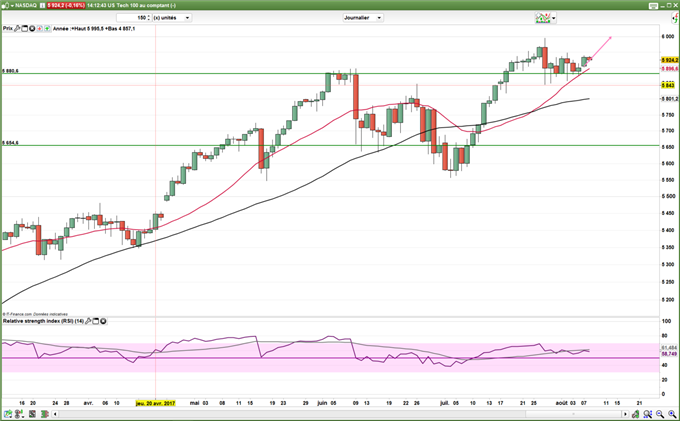Maximize the Prix price panel
Screen dimensions: 680x421
(x=24, y=28)
